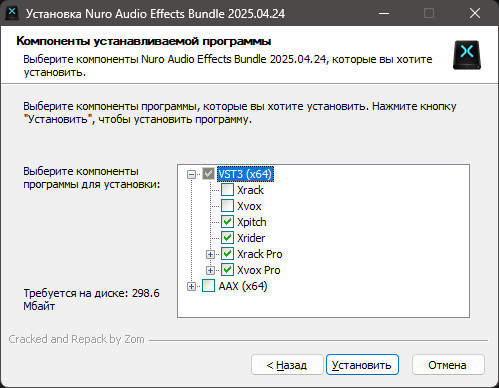Expand the Xrack Pro tree node
The image size is (499, 388).
[x=210, y=254]
